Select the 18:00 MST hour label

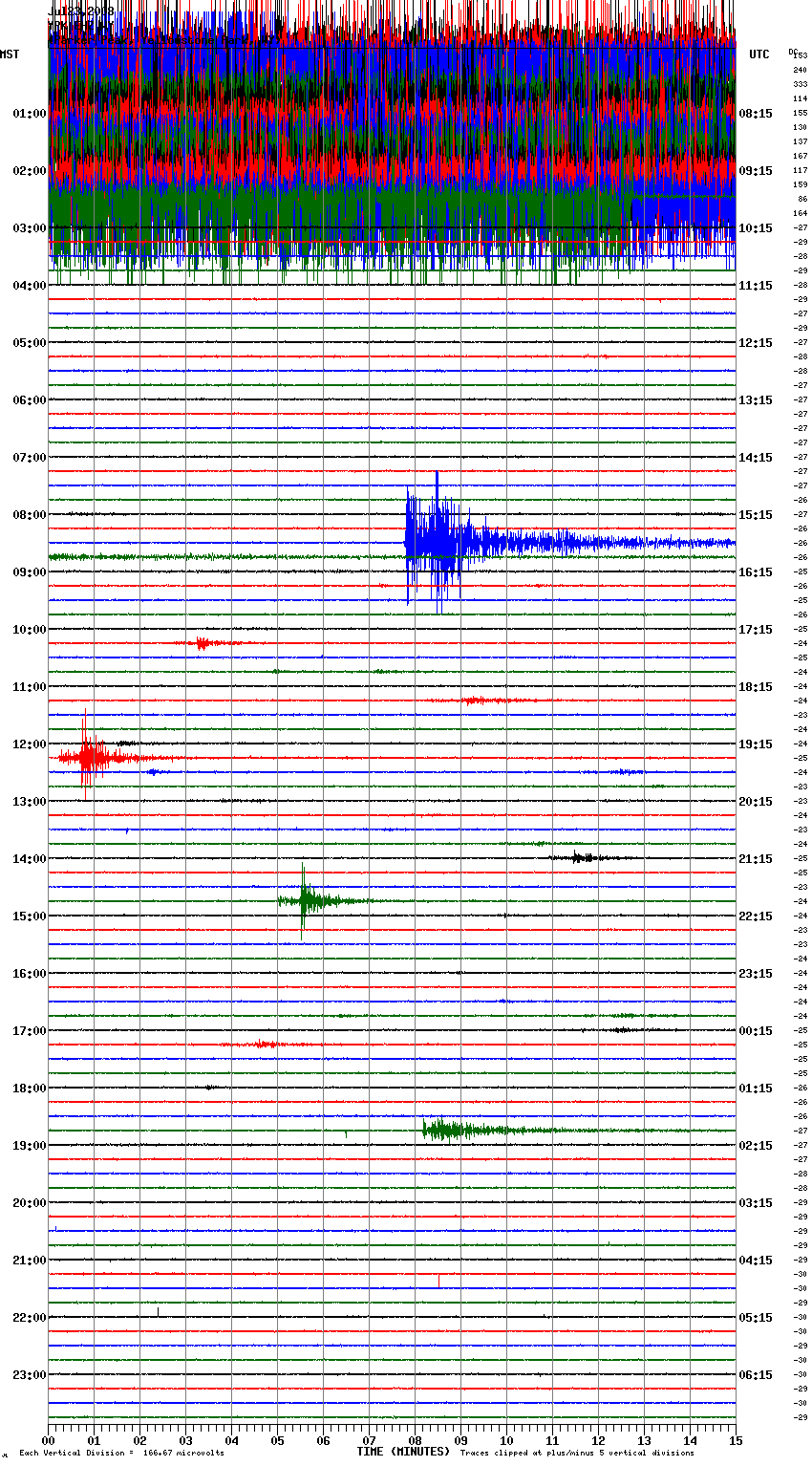tap(30, 1089)
